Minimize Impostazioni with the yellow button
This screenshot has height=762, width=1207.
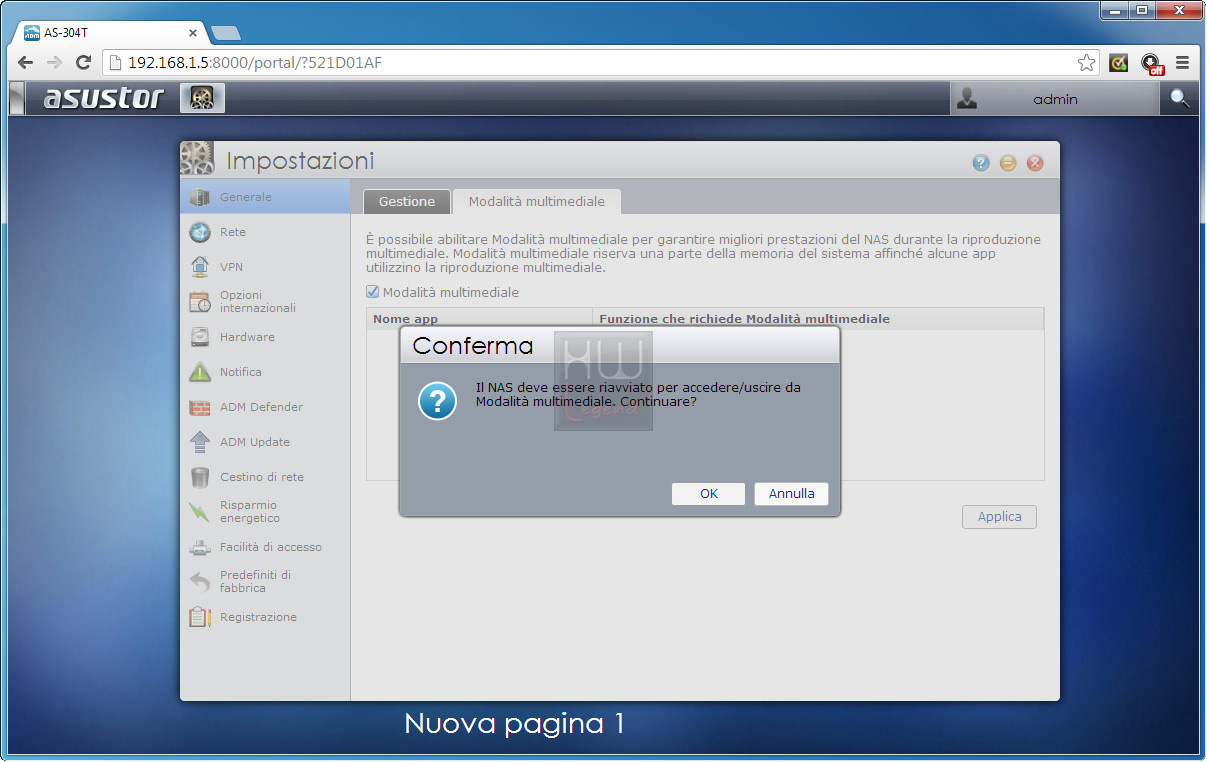point(1008,163)
